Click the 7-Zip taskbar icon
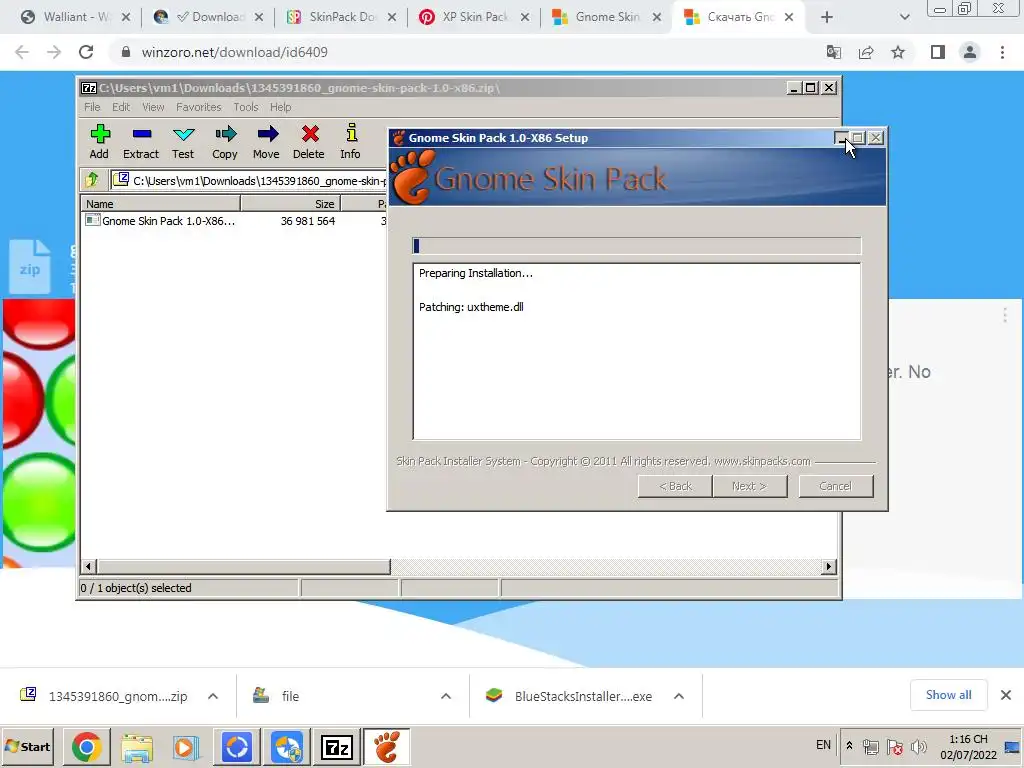Viewport: 1024px width, 768px height. (x=336, y=746)
